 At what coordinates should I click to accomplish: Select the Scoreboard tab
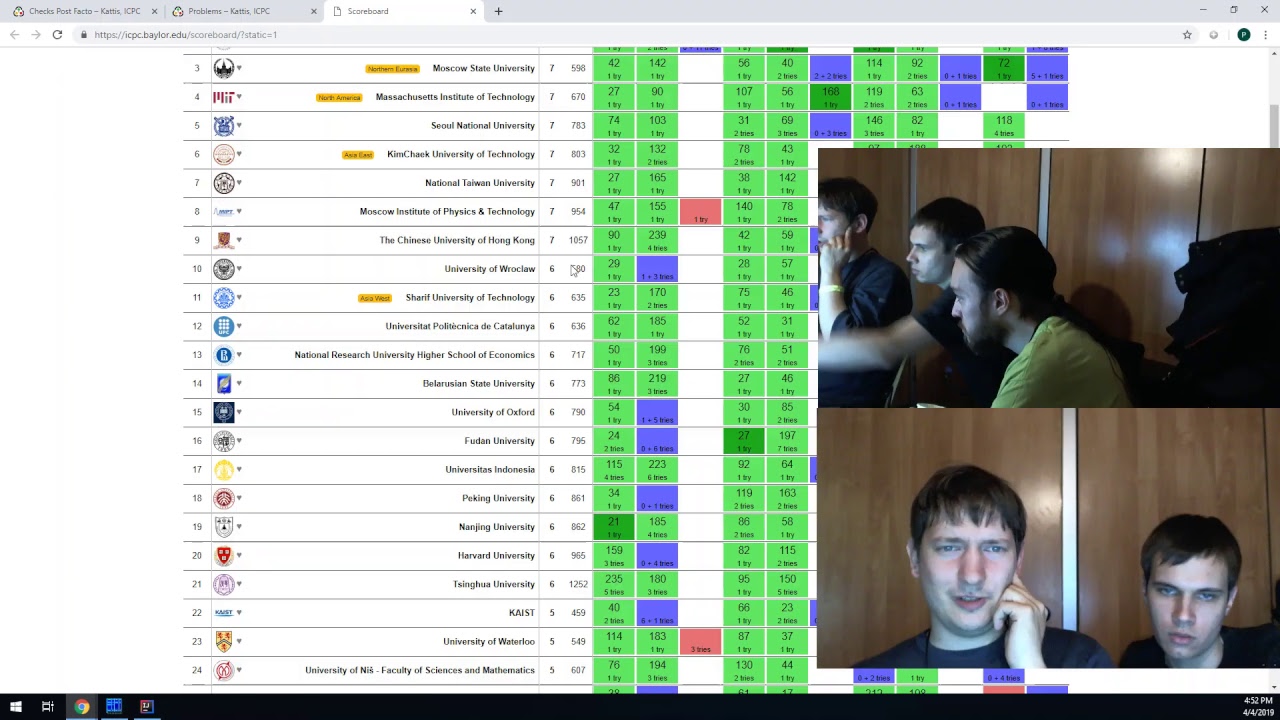tap(404, 11)
